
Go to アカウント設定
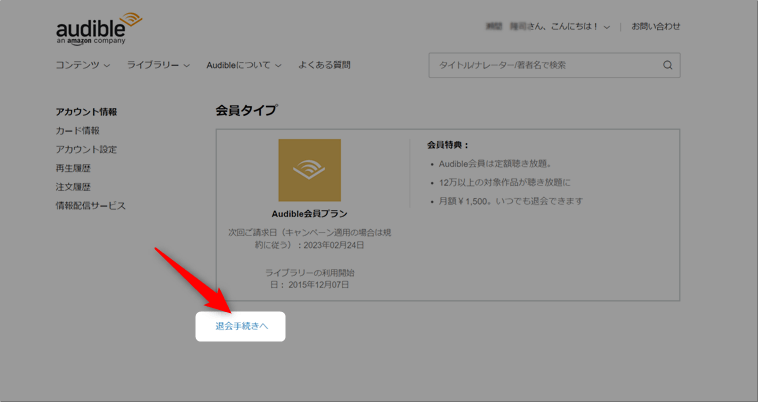pyautogui.click(x=86, y=149)
